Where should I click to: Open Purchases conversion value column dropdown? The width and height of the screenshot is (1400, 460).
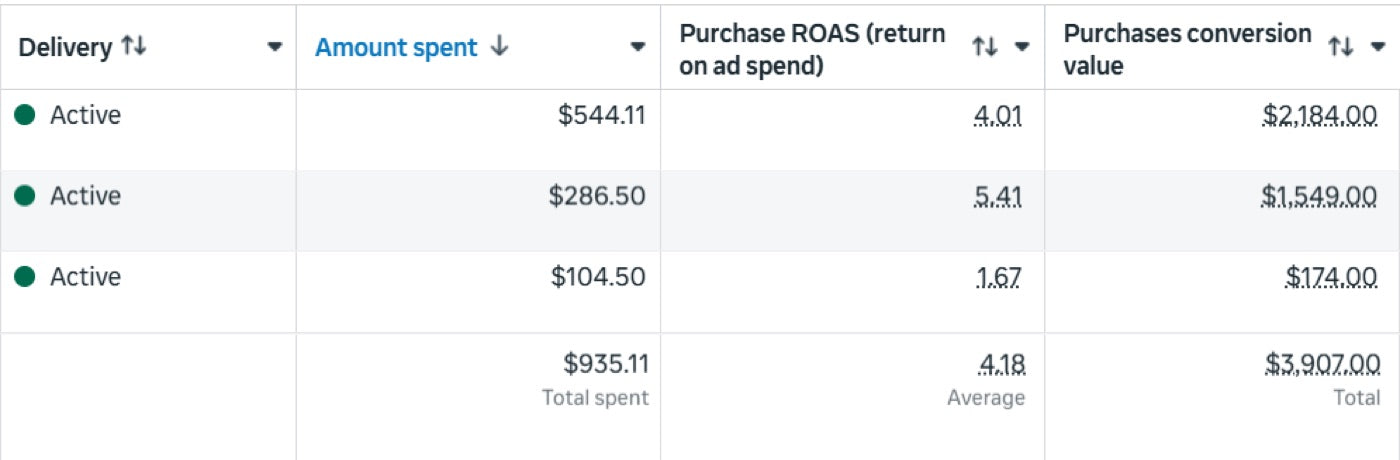1377,47
